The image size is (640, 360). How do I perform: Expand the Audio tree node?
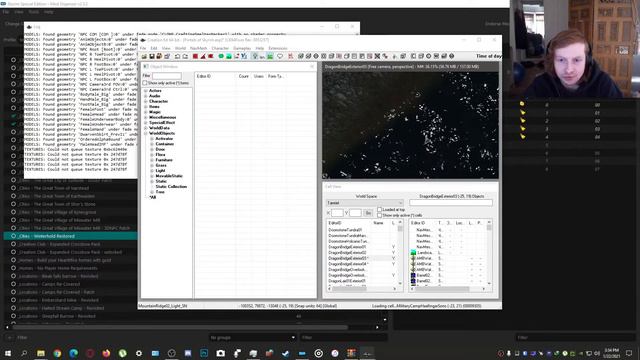click(146, 96)
